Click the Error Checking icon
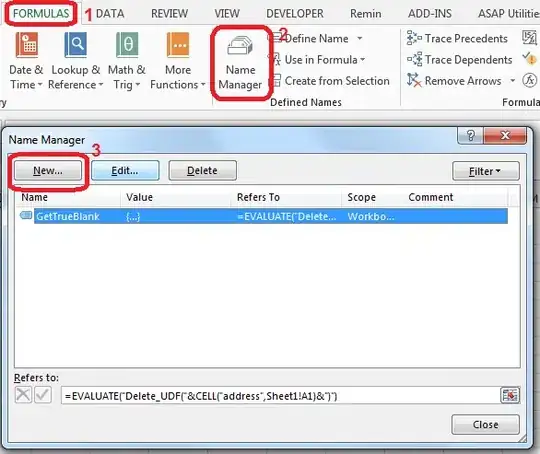 [x=529, y=59]
